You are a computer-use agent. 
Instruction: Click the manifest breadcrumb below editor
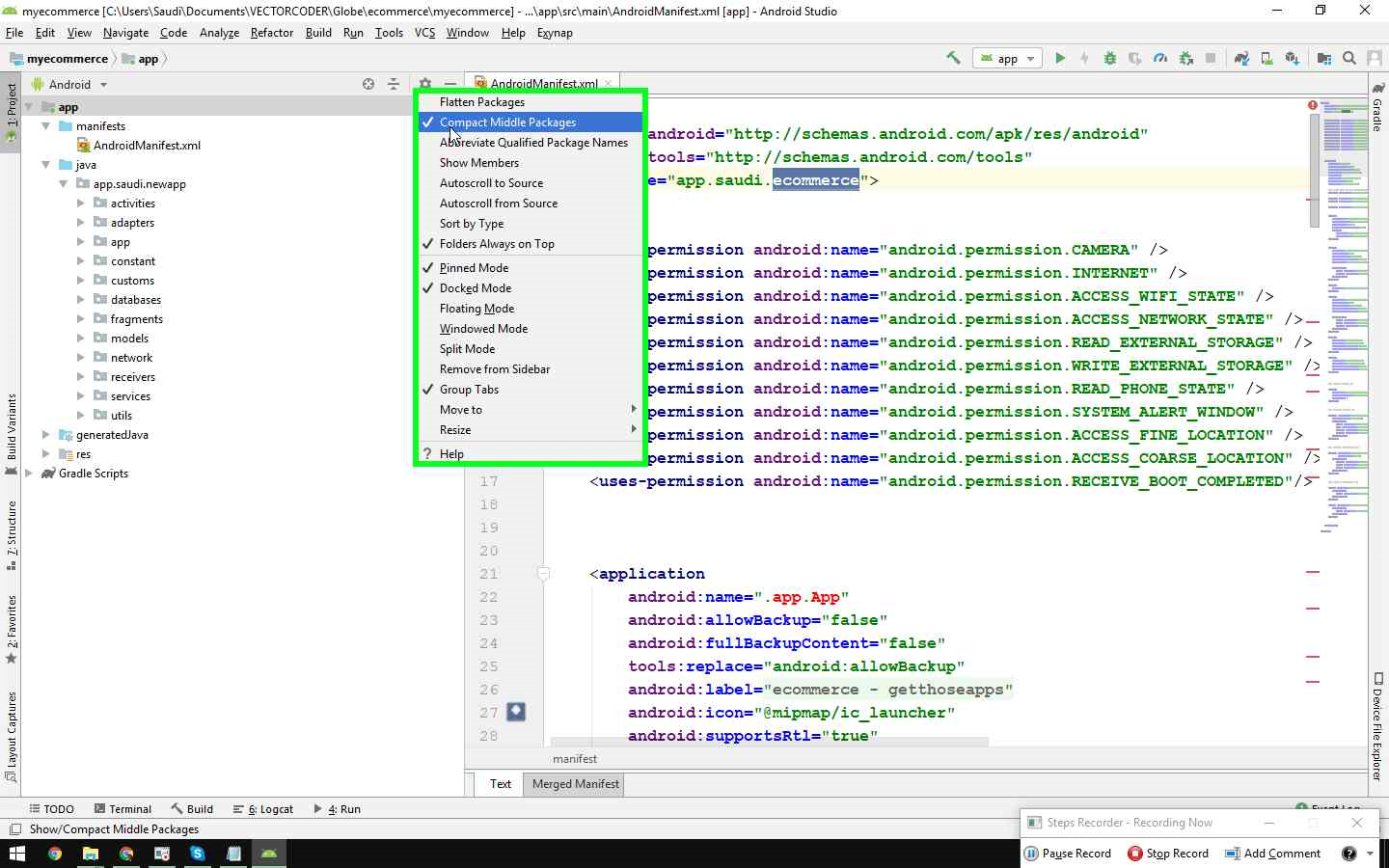click(x=575, y=759)
